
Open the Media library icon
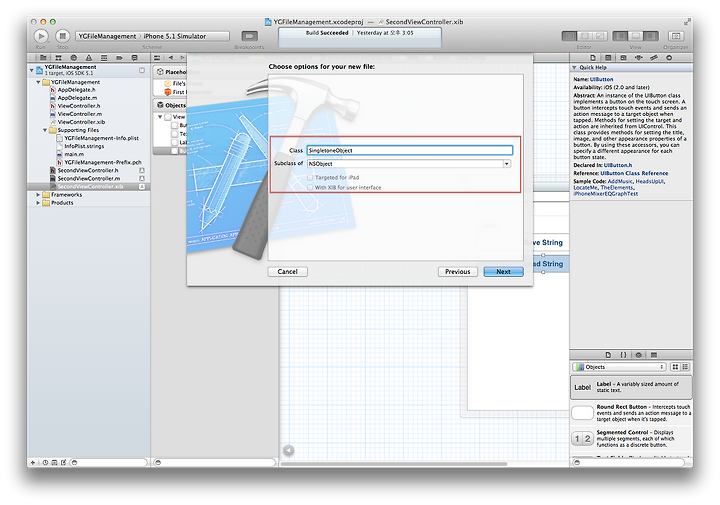click(654, 355)
